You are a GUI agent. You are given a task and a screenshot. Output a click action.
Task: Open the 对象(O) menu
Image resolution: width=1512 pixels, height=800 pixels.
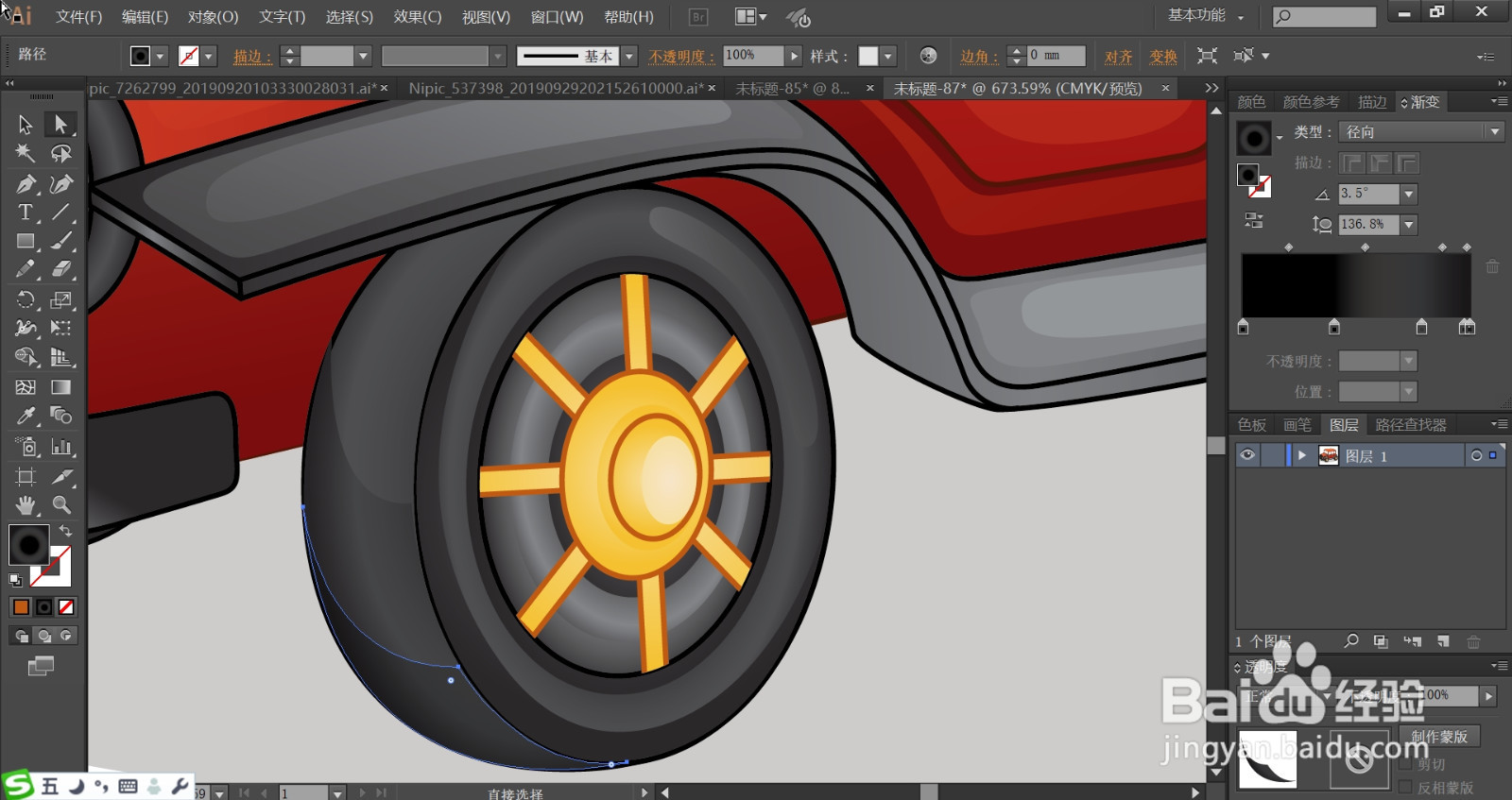(213, 17)
